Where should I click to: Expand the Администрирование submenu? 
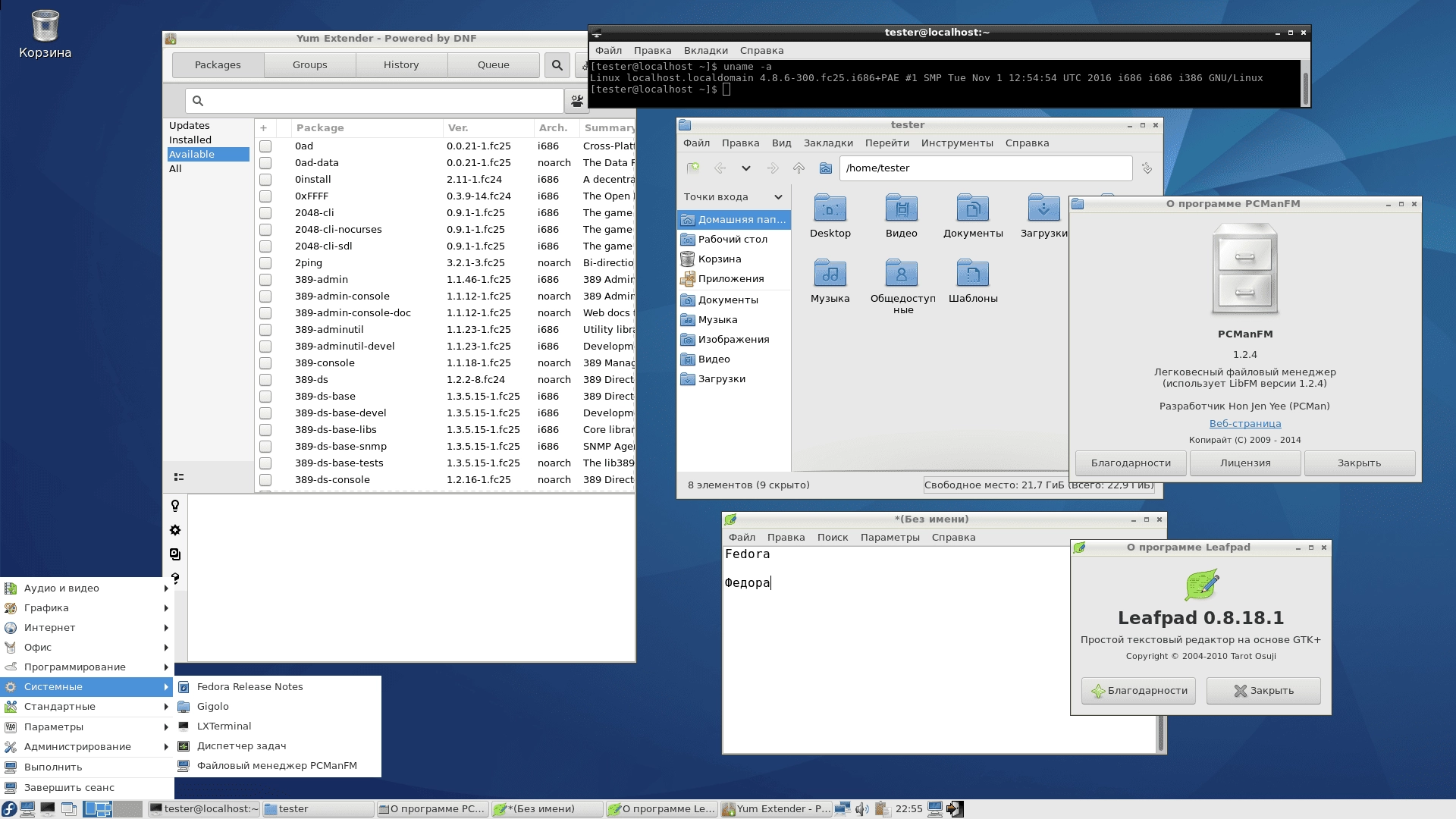(x=87, y=747)
